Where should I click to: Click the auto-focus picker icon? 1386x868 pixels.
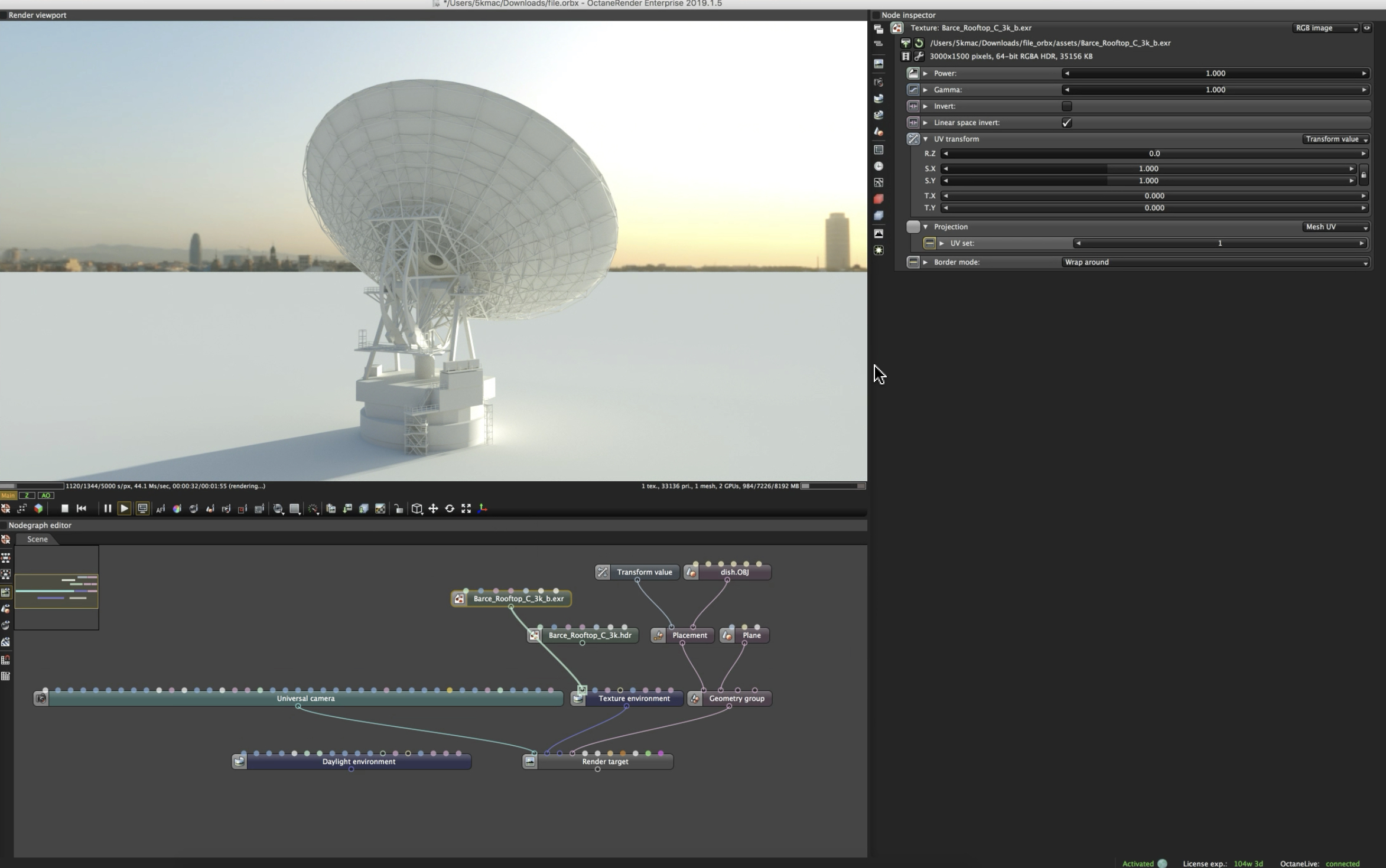(x=160, y=509)
